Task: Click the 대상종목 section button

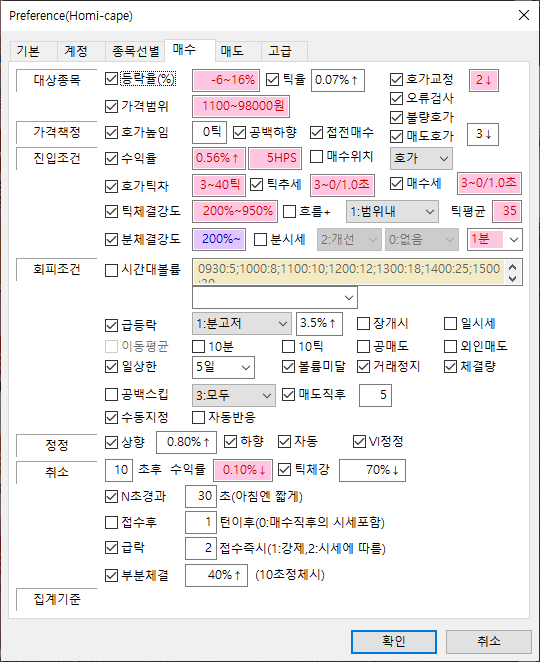Action: pyautogui.click(x=57, y=80)
